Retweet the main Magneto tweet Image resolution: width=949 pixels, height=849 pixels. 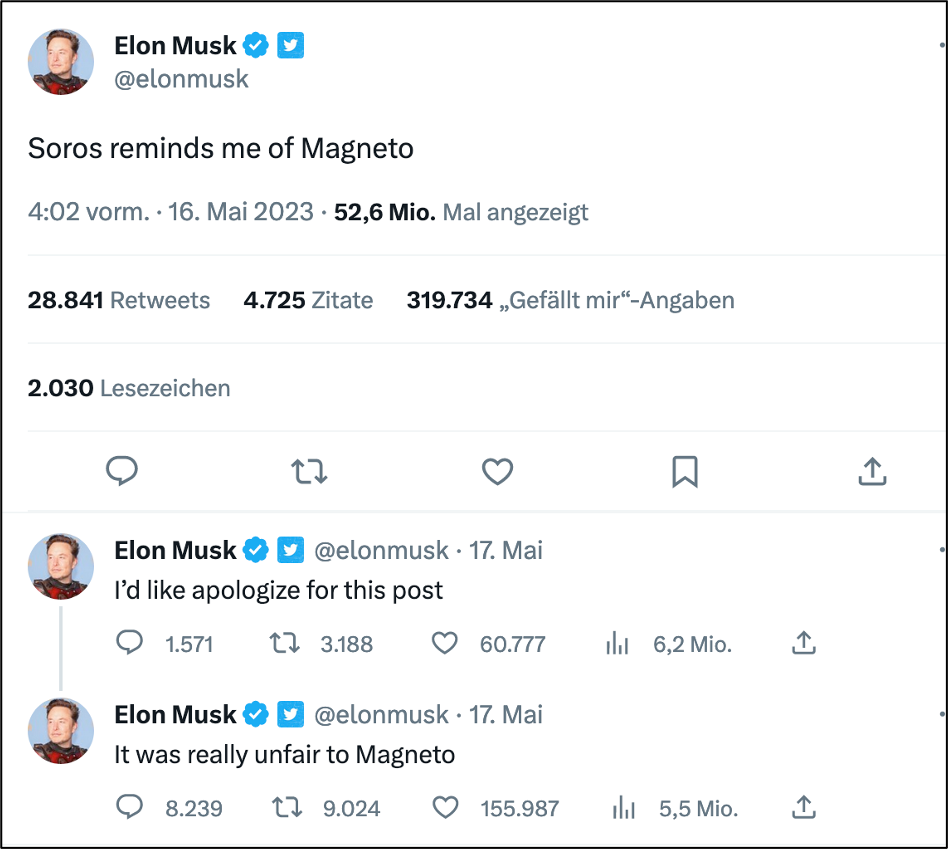pyautogui.click(x=309, y=470)
